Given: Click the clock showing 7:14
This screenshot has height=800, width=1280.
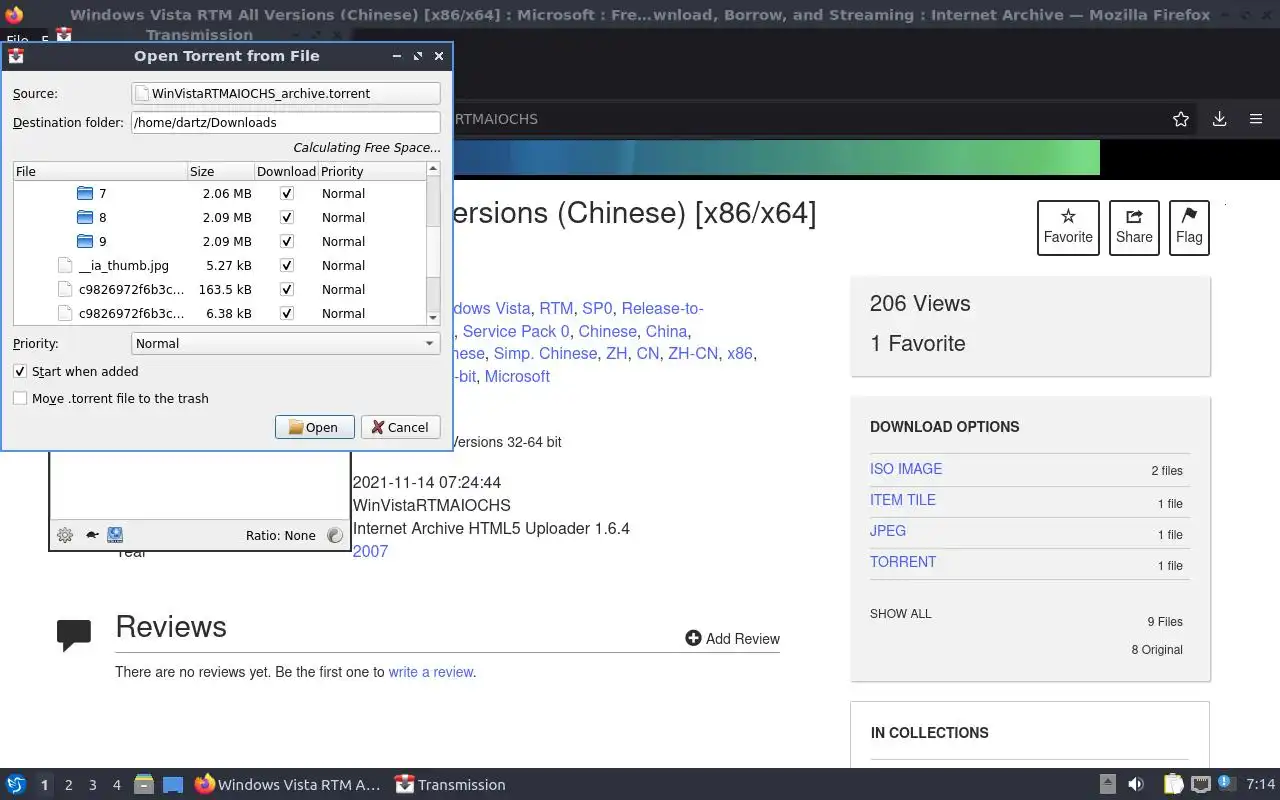Looking at the screenshot, I should (x=1261, y=785).
